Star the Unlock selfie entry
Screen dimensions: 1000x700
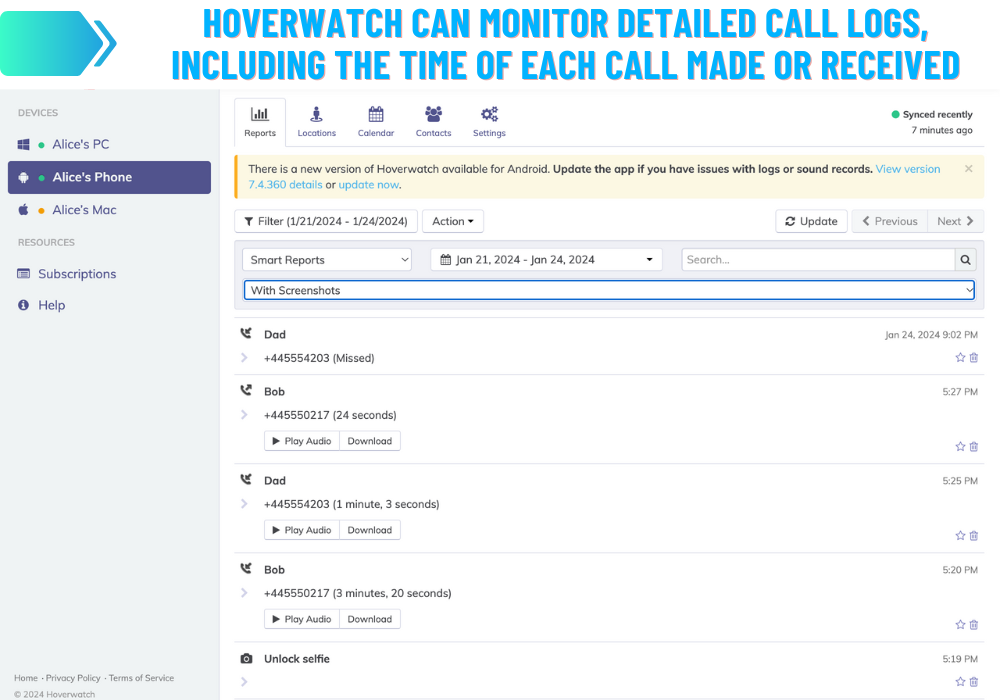coord(959,681)
